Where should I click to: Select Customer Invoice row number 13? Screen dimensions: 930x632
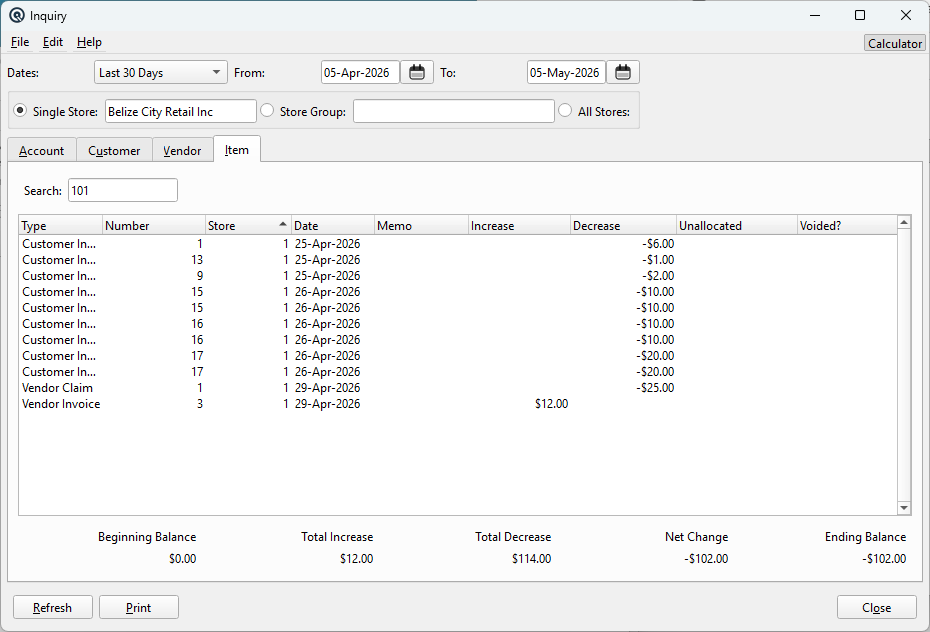(x=458, y=260)
